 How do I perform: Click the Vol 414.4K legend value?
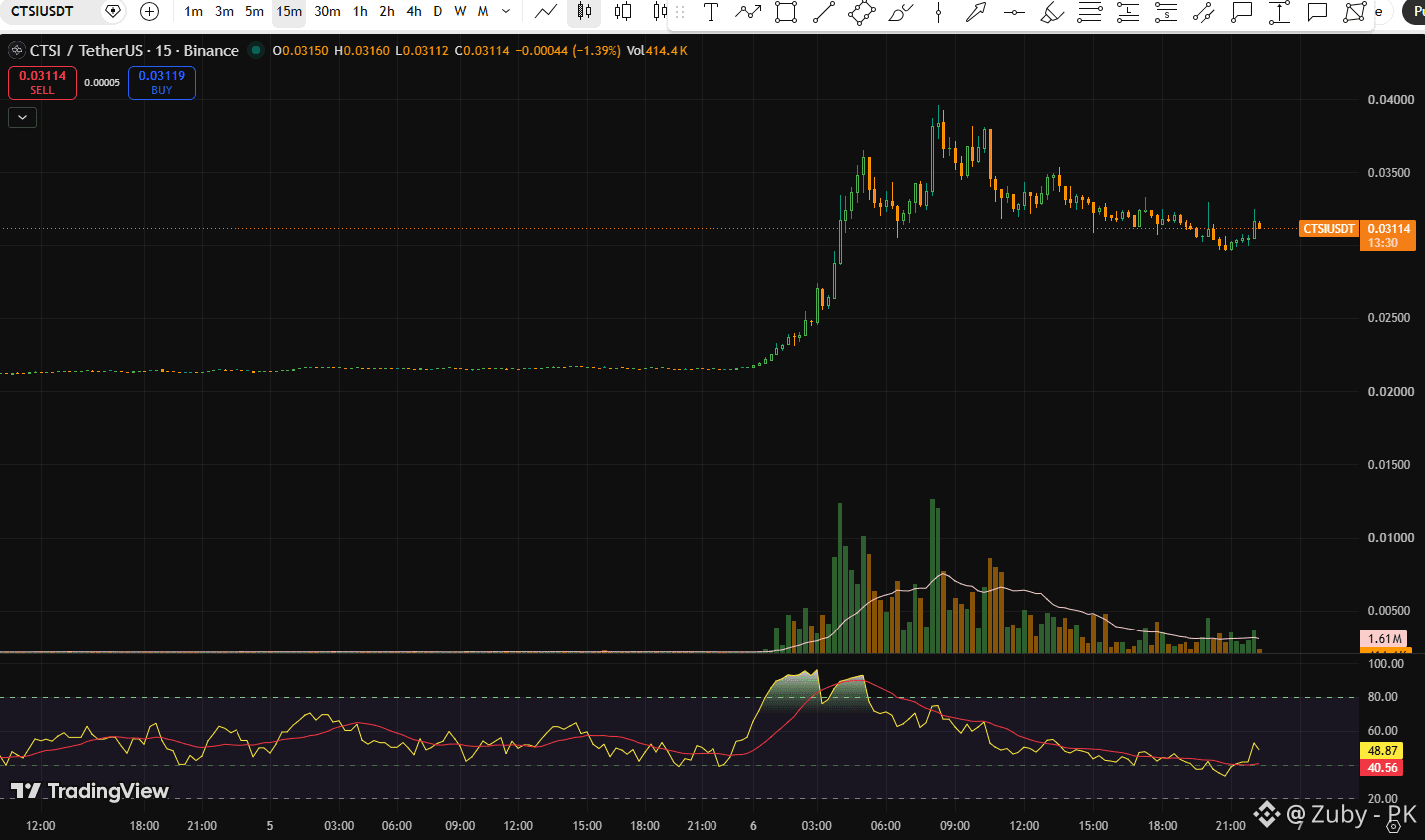657,50
